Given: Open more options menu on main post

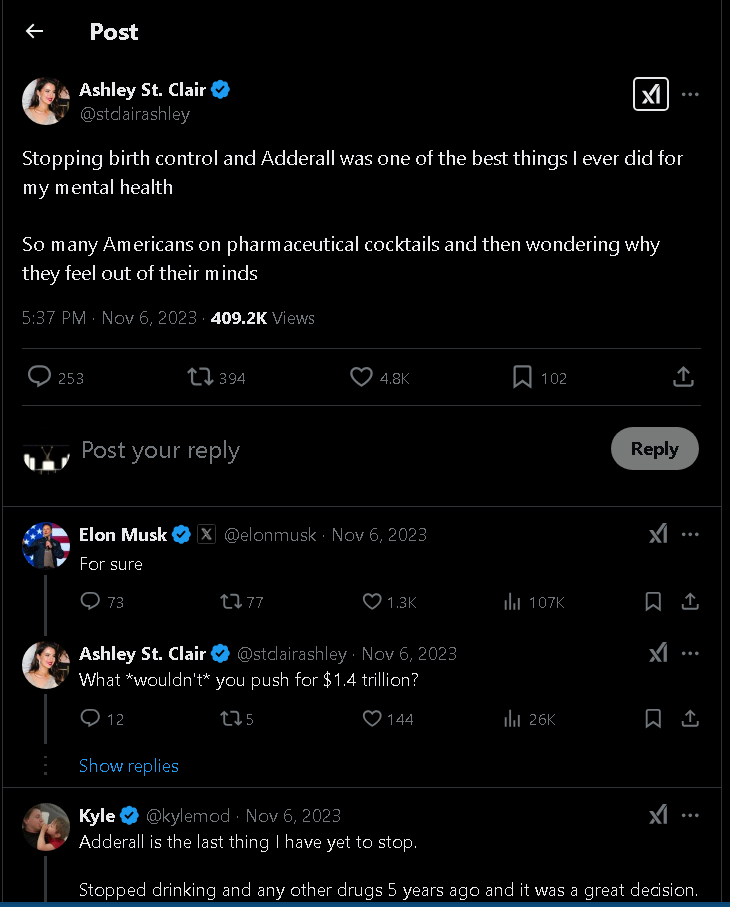Looking at the screenshot, I should (x=690, y=95).
